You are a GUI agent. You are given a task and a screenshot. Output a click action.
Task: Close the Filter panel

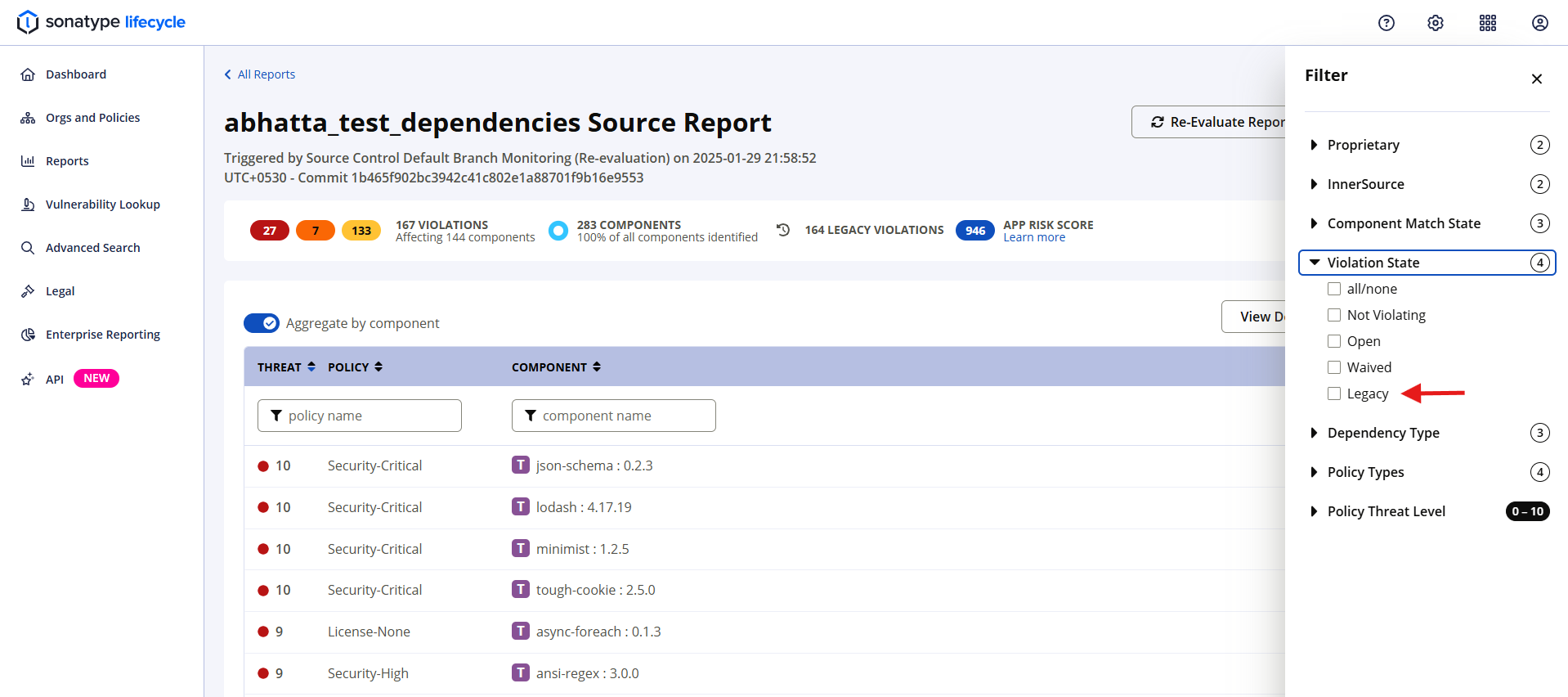click(1537, 79)
